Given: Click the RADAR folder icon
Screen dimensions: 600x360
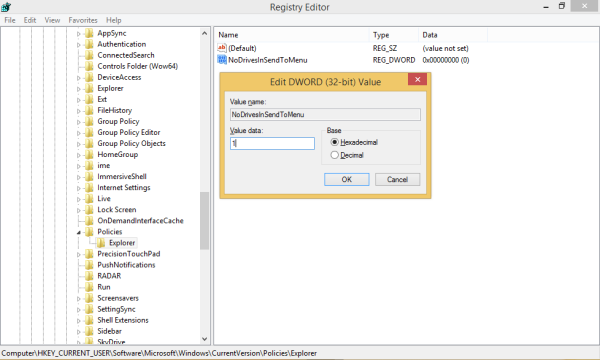Looking at the screenshot, I should pyautogui.click(x=89, y=276).
